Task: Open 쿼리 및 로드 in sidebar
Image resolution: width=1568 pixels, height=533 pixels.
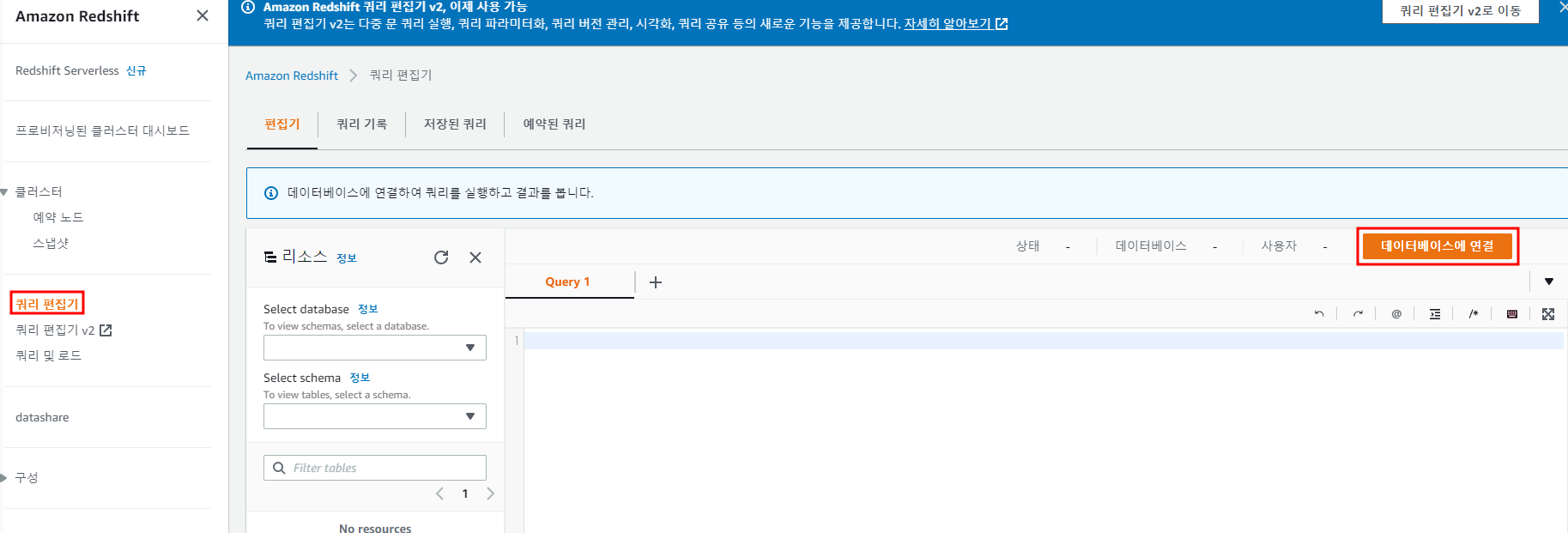Action: [x=48, y=355]
